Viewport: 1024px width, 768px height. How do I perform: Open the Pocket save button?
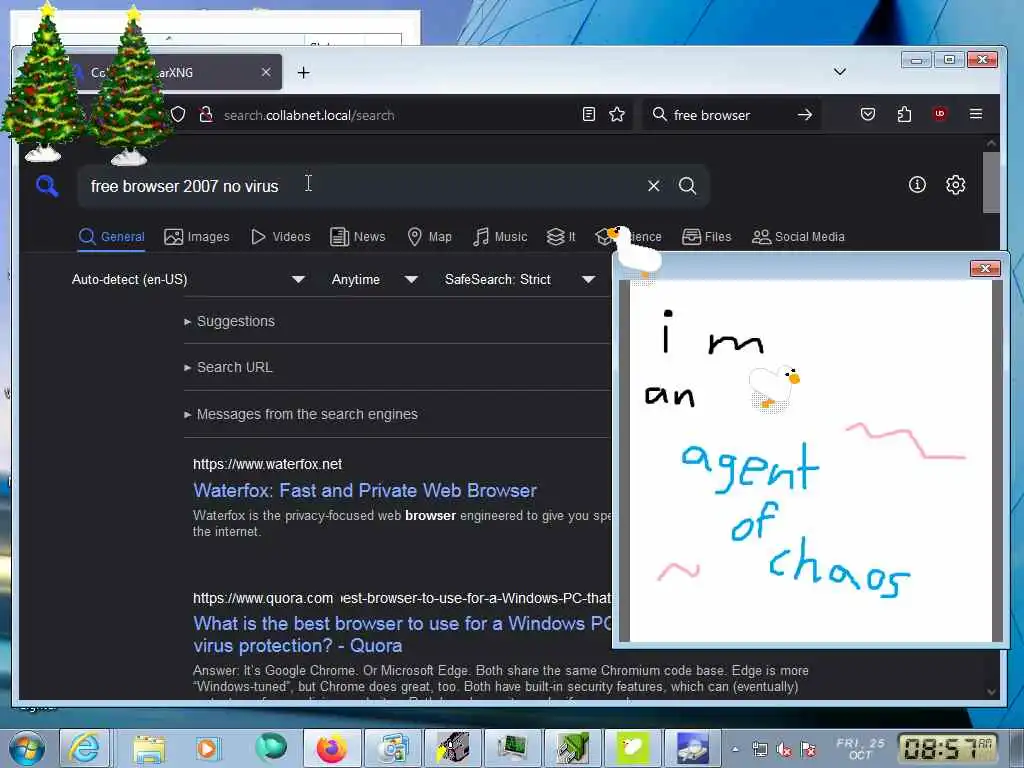(868, 115)
